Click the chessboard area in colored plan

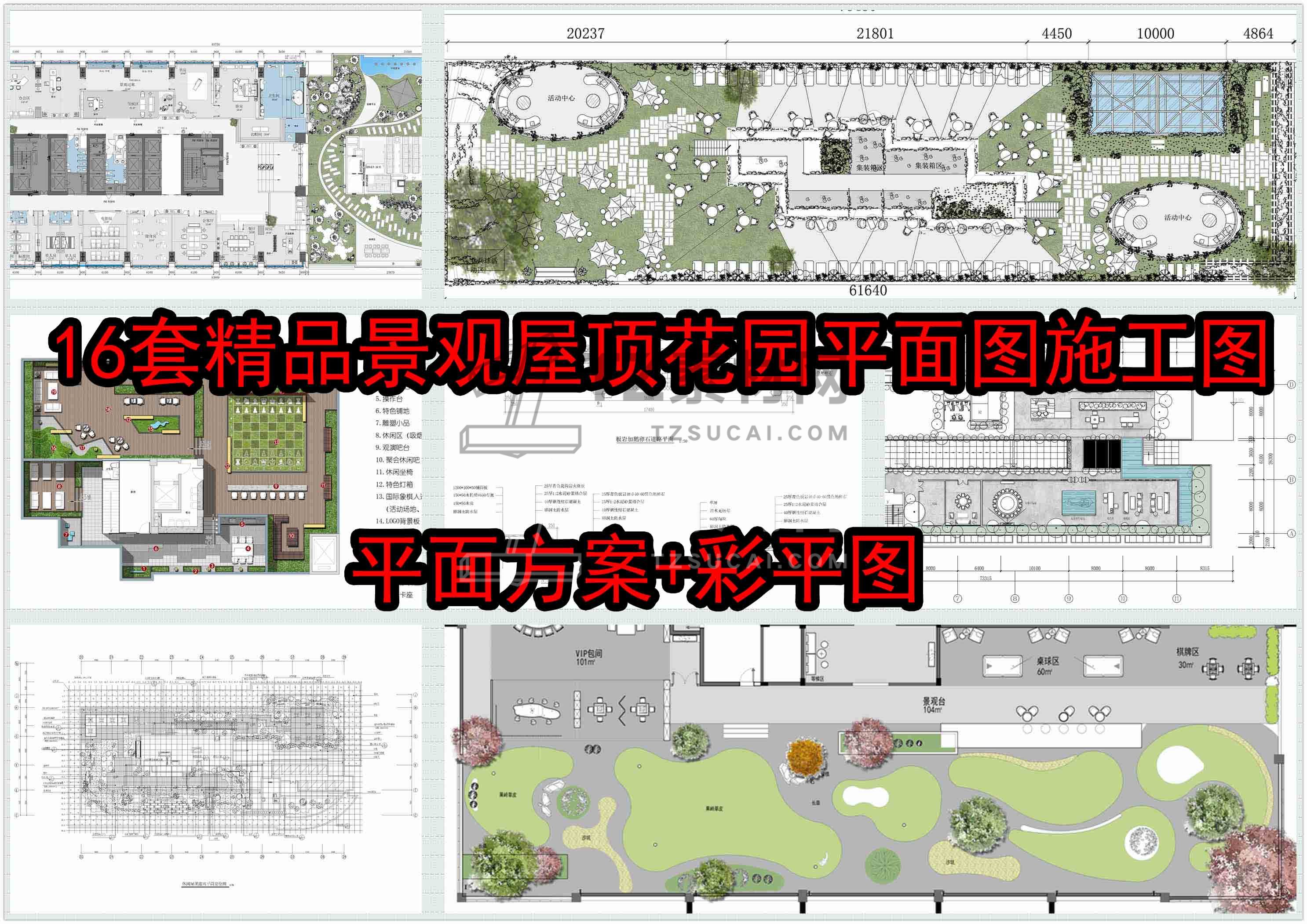pos(267,435)
